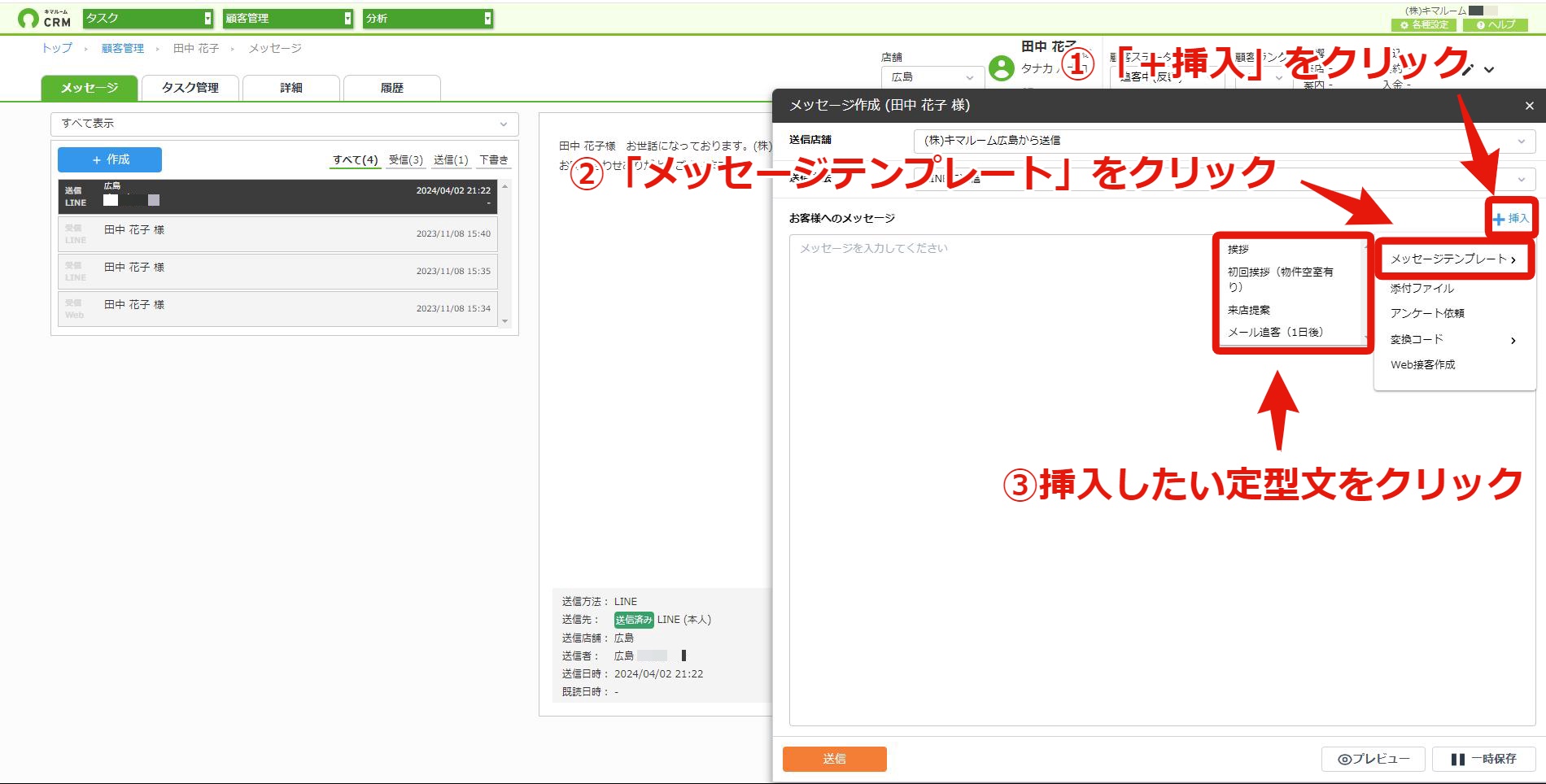Open the 送信店舗 dropdown
1546x784 pixels.
(x=1225, y=141)
